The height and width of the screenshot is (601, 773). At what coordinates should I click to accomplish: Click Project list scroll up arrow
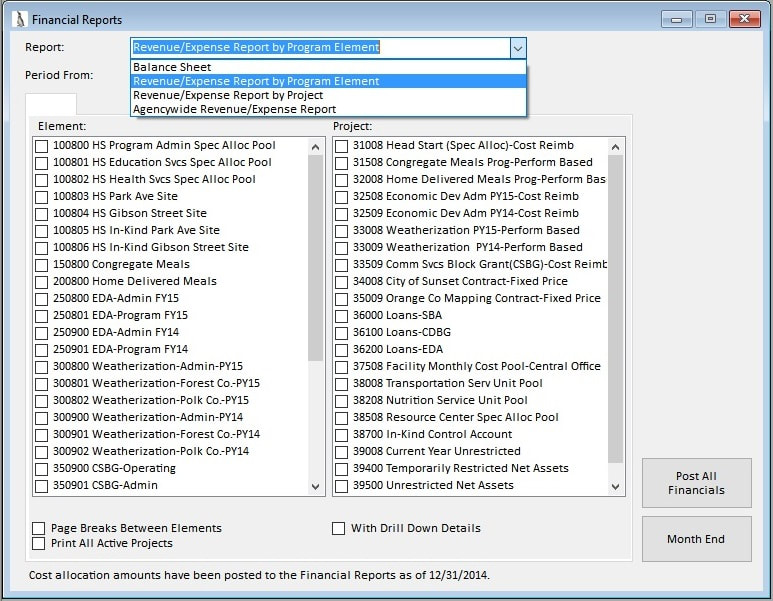[x=615, y=147]
